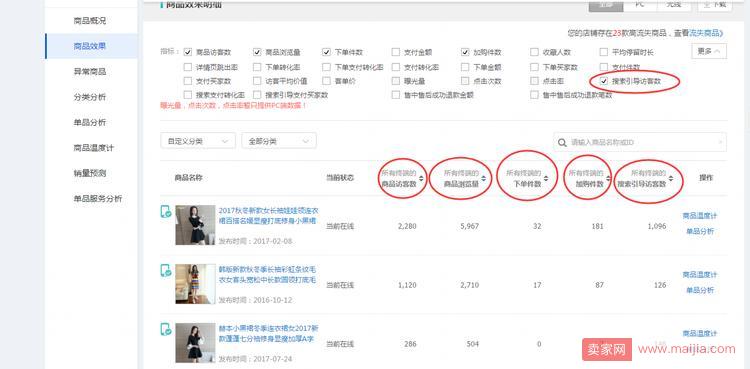Collapse indicators with 更多 button
Image resolution: width=750 pixels, height=369 pixels.
pos(709,51)
